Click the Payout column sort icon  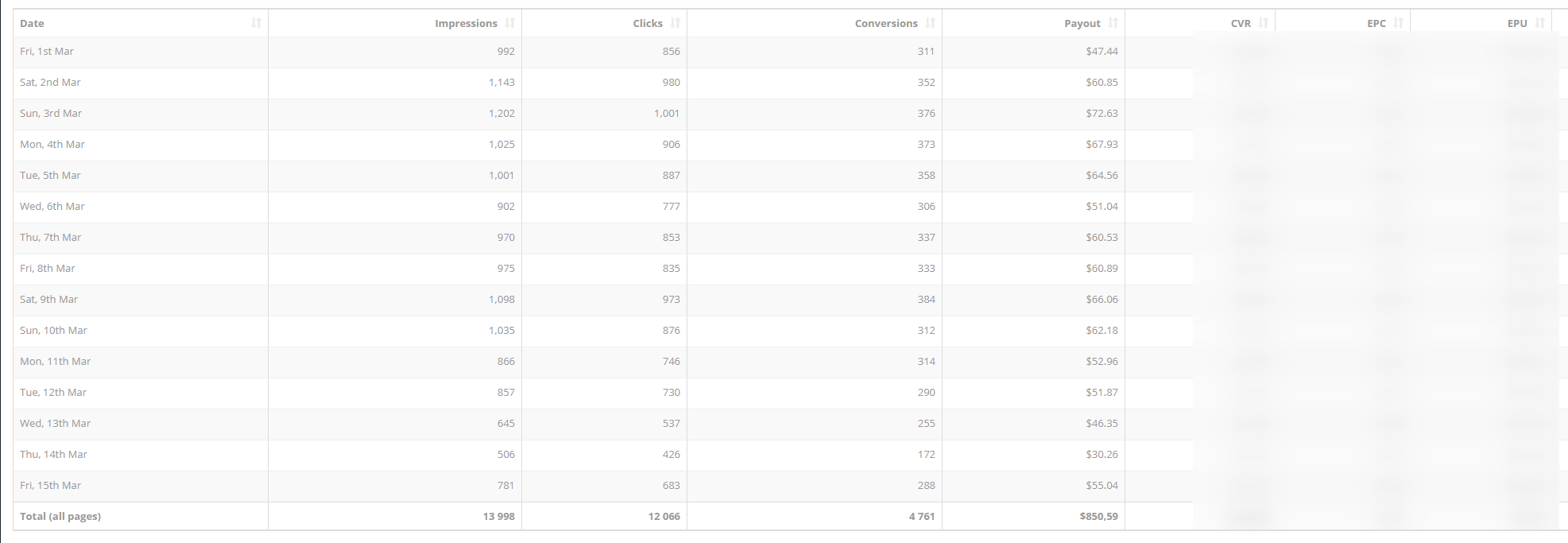(x=1113, y=23)
